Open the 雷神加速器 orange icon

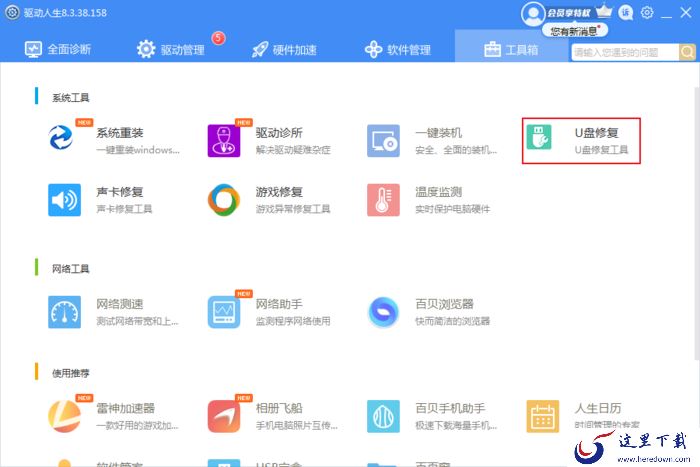65,416
